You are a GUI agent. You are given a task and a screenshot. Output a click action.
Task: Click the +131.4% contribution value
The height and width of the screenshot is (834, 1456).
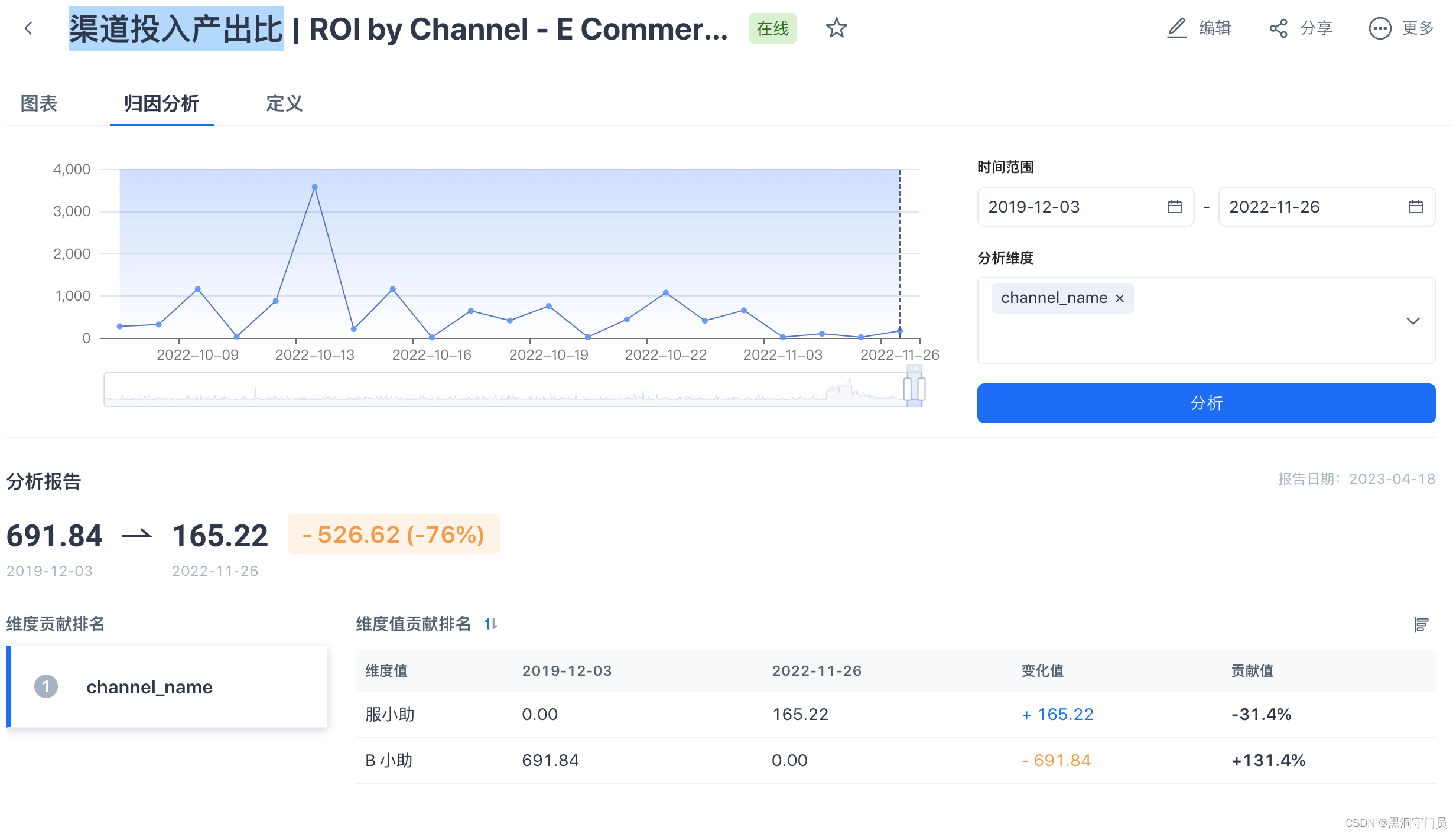1268,760
